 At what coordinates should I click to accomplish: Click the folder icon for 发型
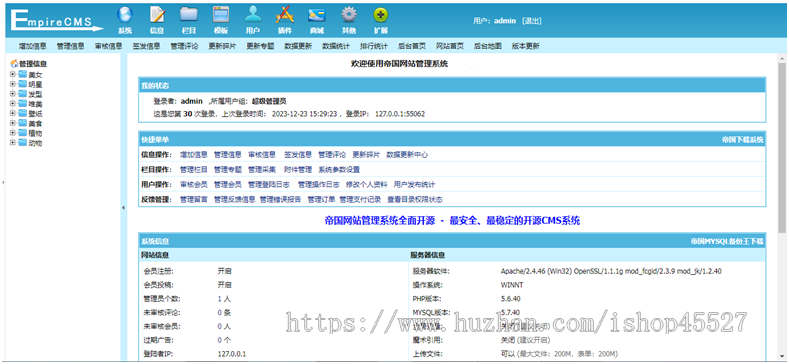(23, 94)
